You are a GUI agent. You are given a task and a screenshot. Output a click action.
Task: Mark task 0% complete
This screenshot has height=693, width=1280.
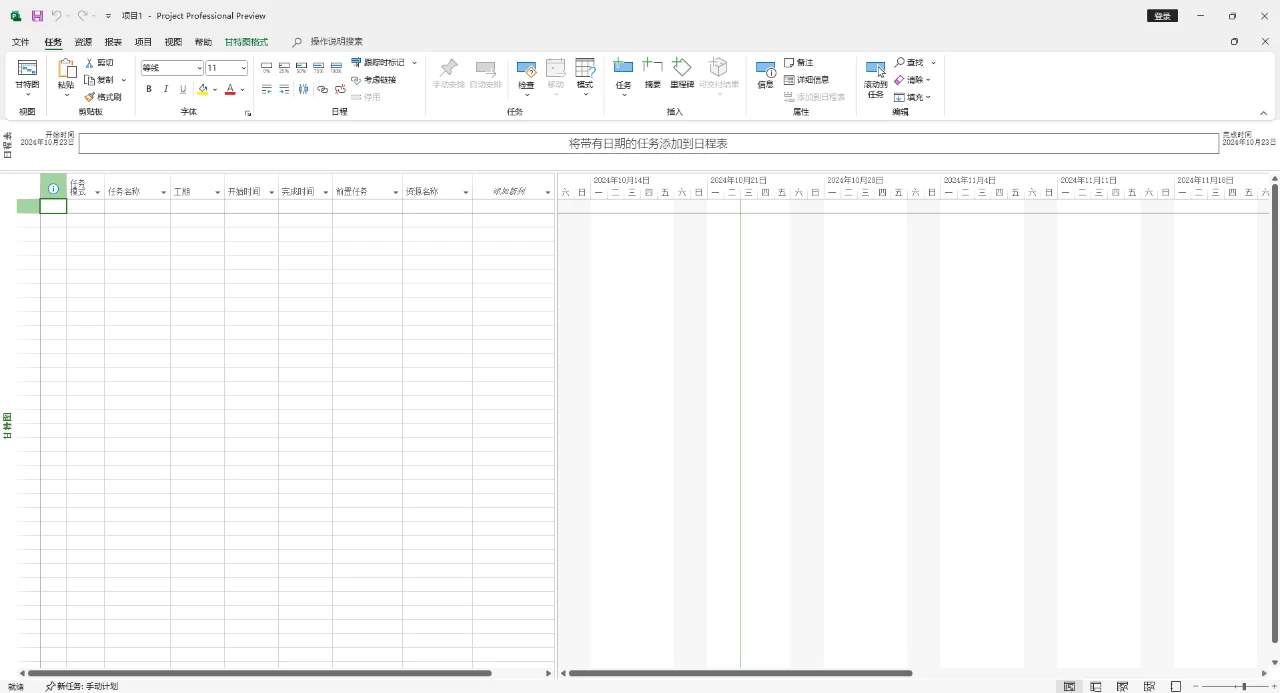267,68
